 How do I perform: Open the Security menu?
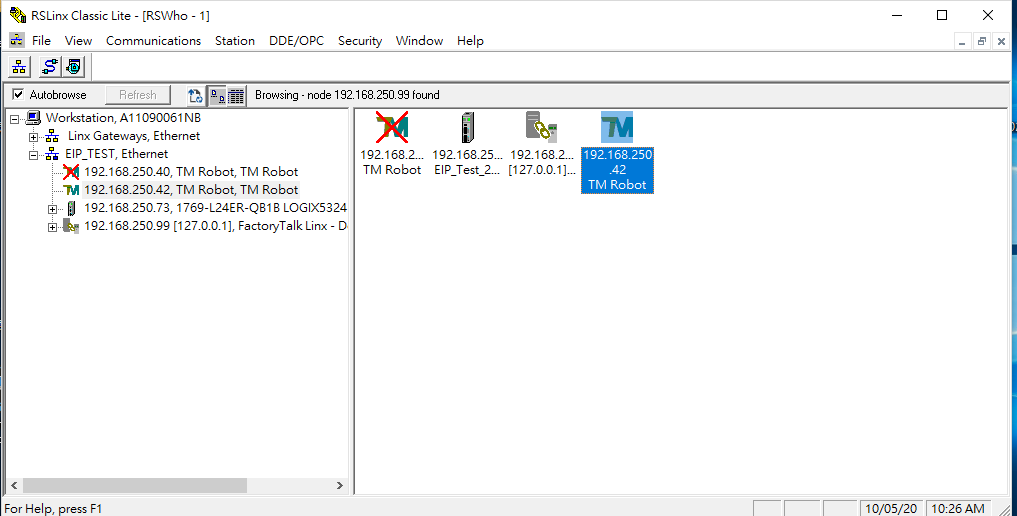pyautogui.click(x=360, y=40)
